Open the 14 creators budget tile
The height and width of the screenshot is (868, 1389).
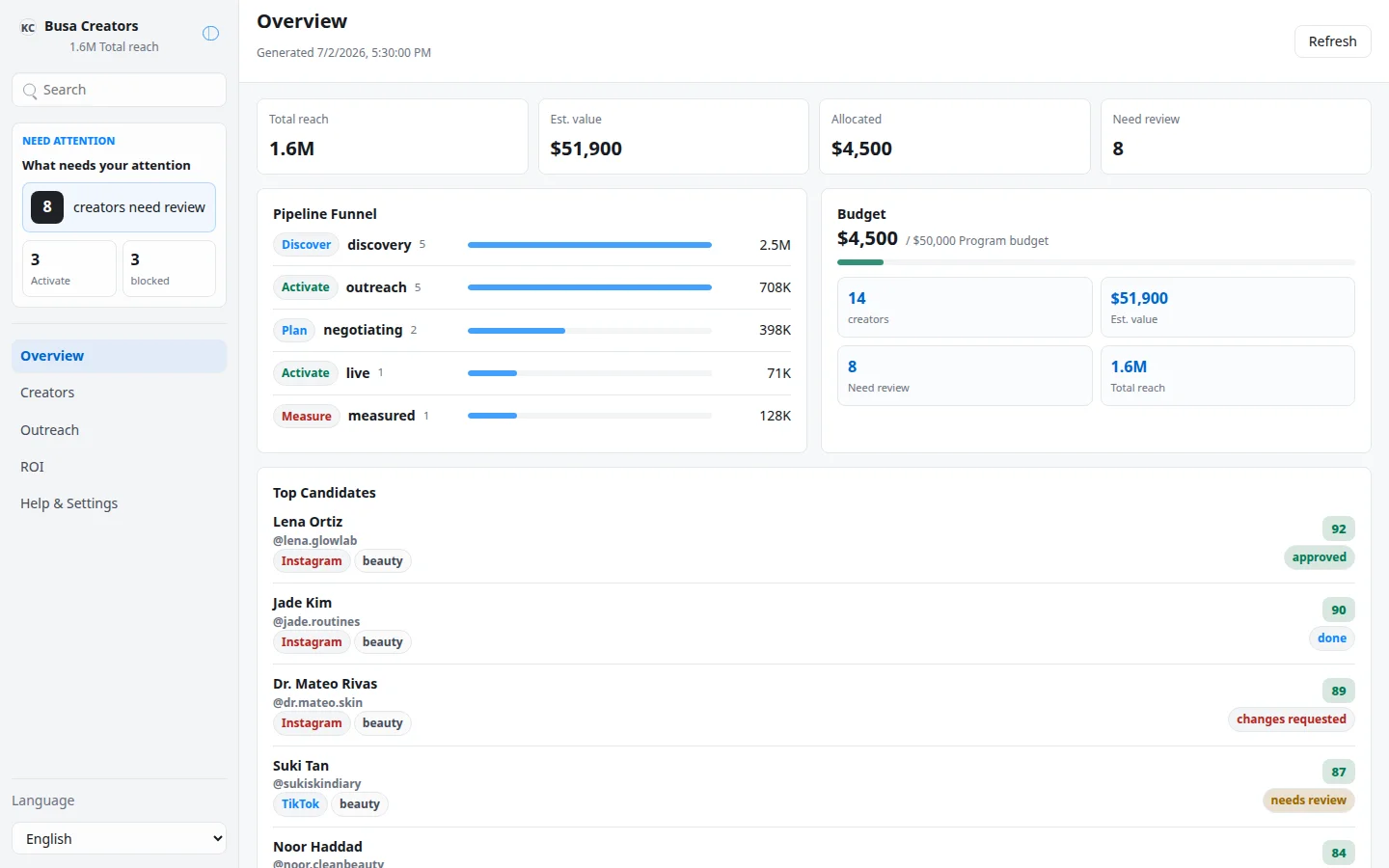965,307
